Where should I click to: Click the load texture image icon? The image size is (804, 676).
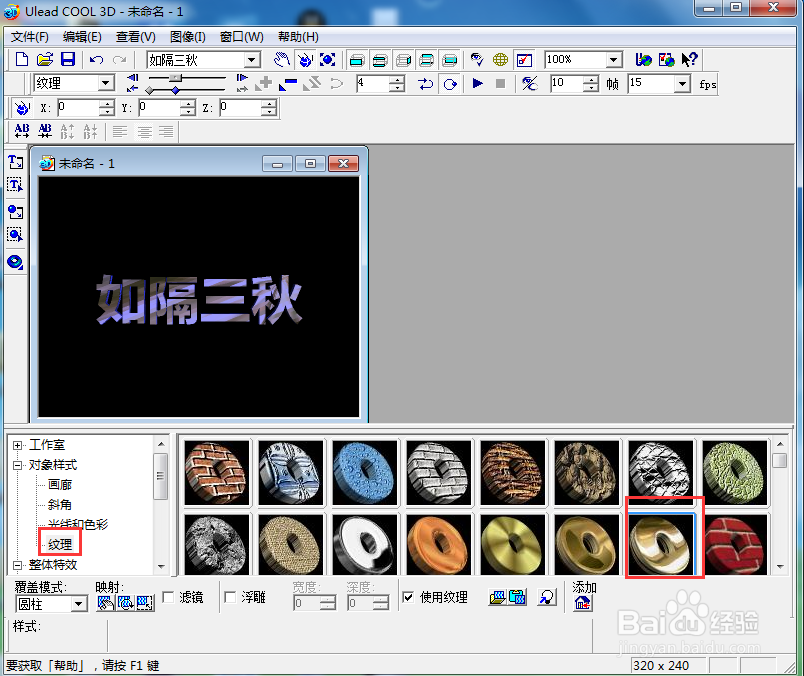497,598
